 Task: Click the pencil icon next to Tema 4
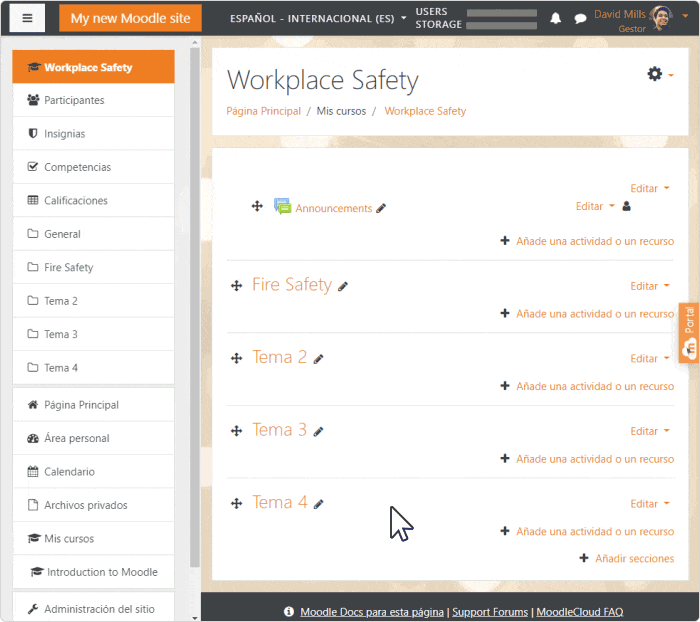coord(319,504)
